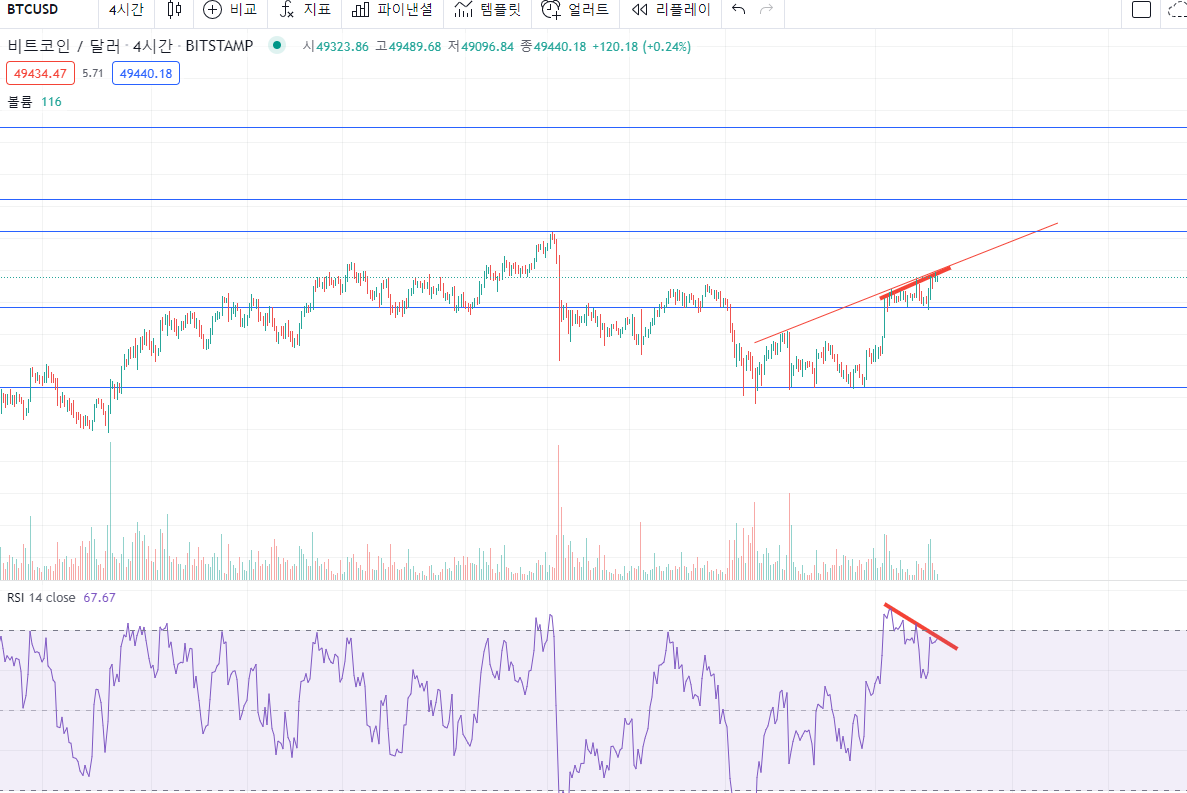Screen dimensions: 1187x793
Task: Select the RSI 14 close indicator legend
Action: click(40, 597)
